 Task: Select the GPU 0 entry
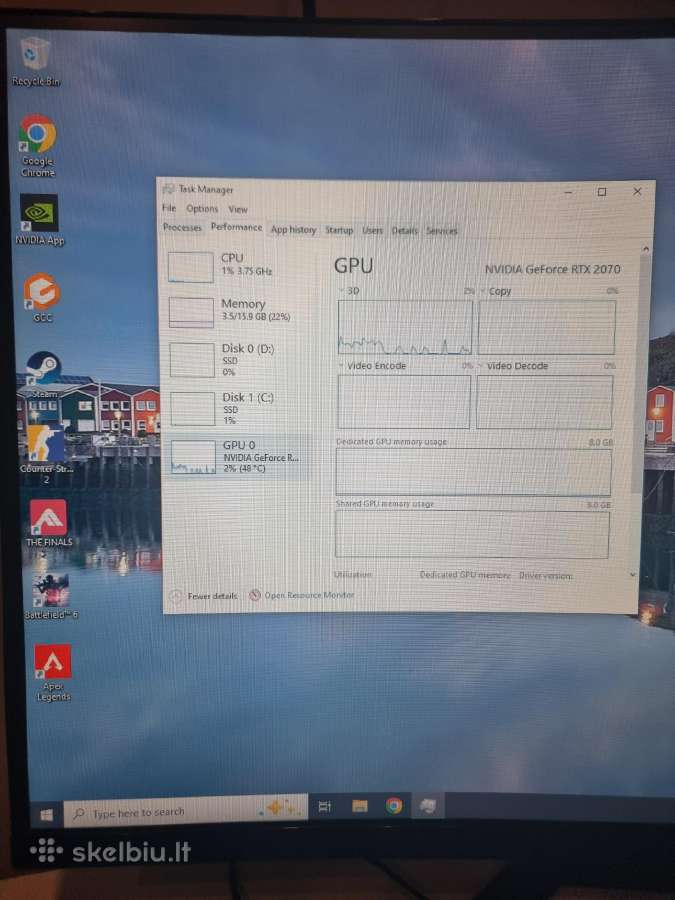(x=238, y=456)
